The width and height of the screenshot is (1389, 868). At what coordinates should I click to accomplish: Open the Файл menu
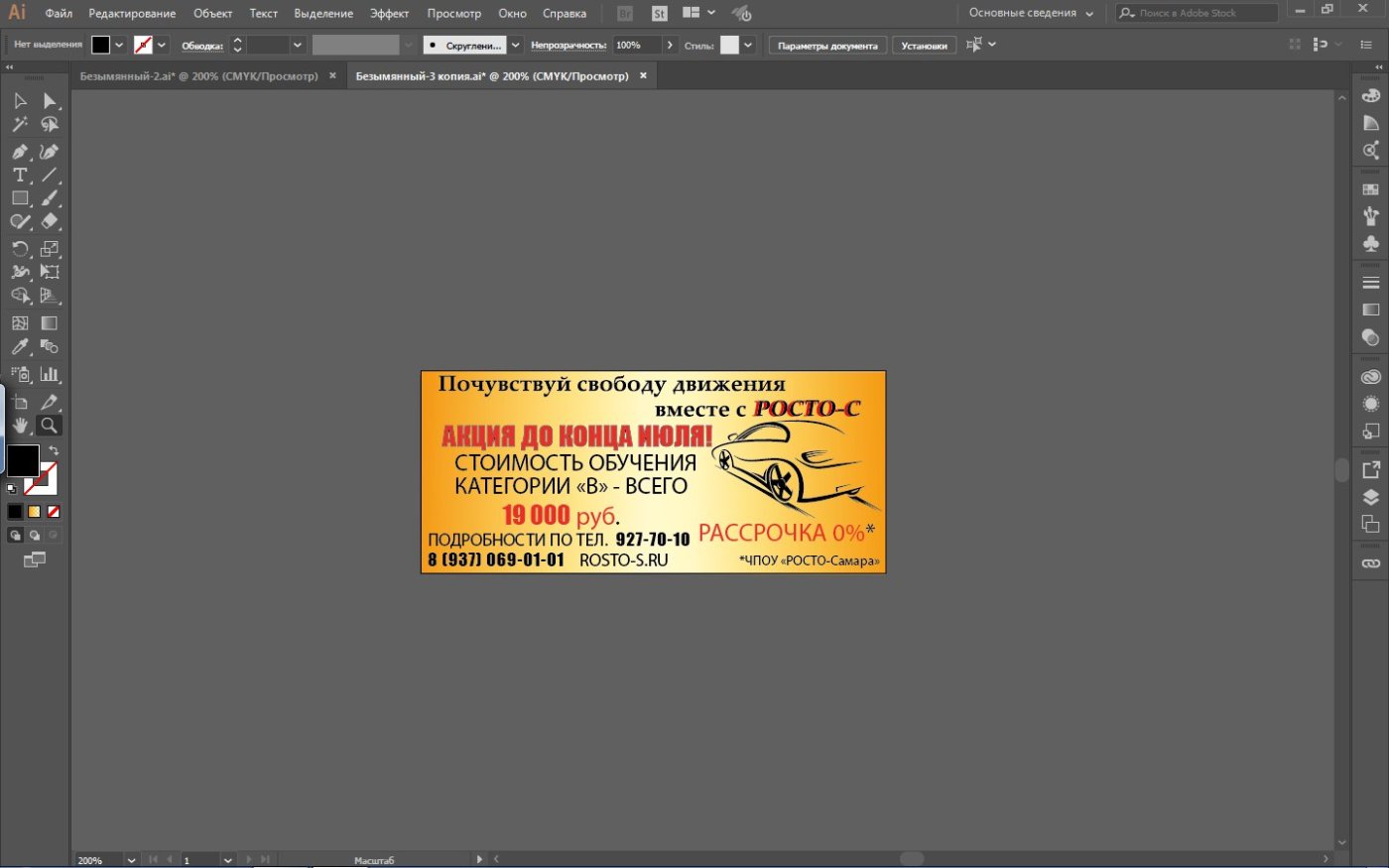coord(59,13)
